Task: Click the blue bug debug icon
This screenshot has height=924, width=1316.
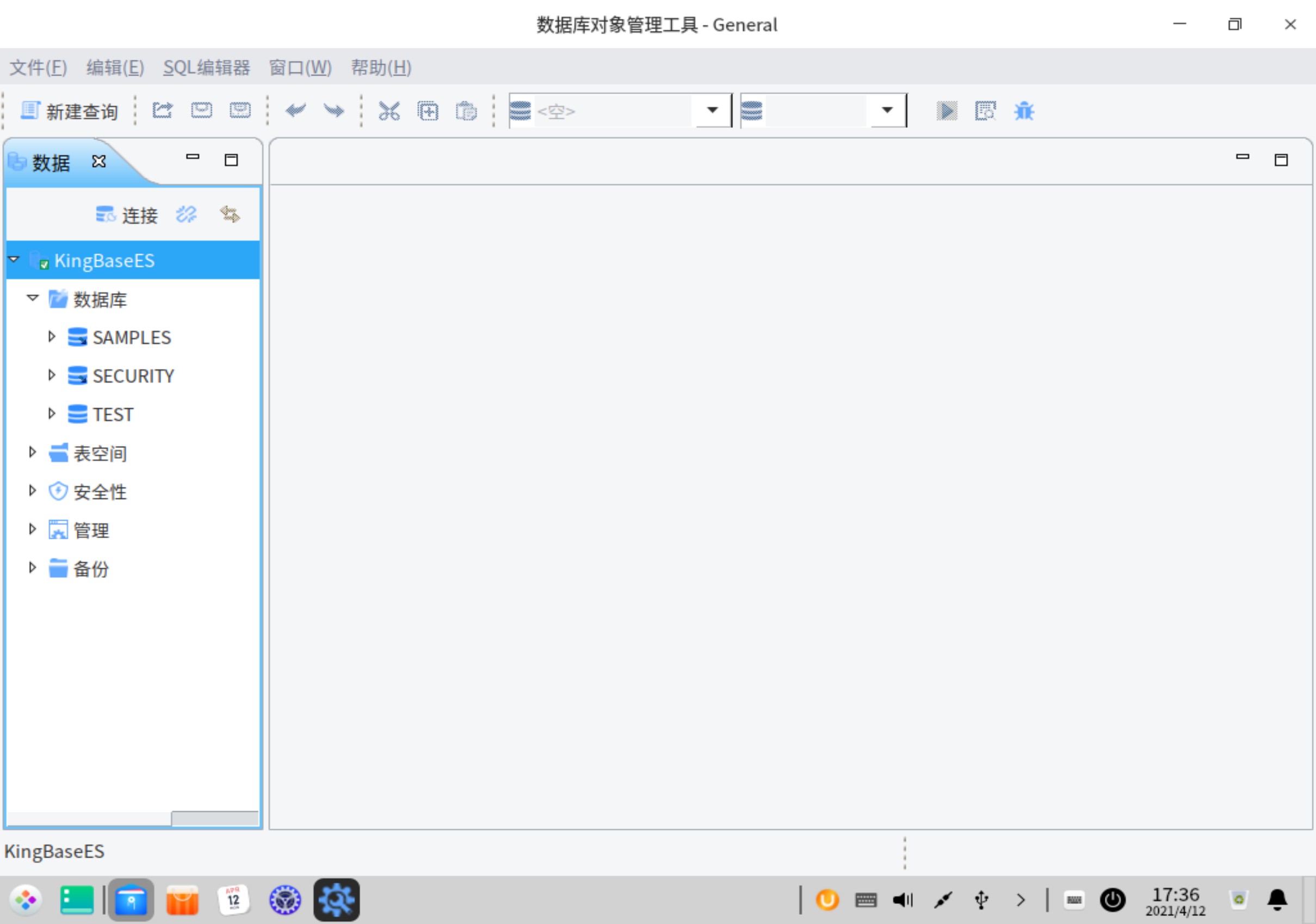Action: [1024, 110]
